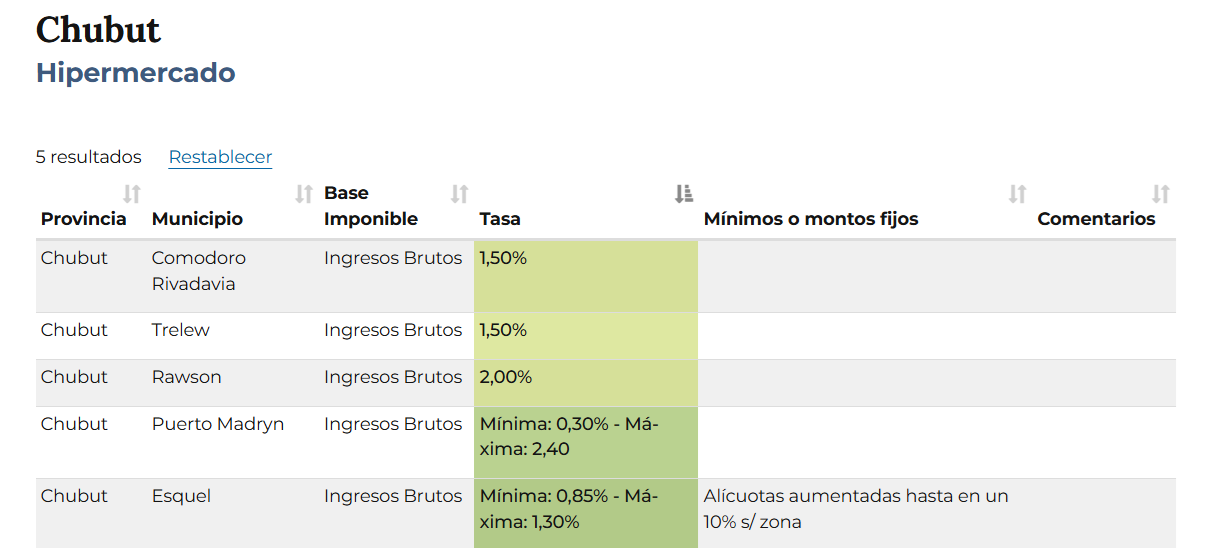Screen dimensions: 1215x548
Task: Click Restablecer link to reset filters
Action: tap(220, 157)
